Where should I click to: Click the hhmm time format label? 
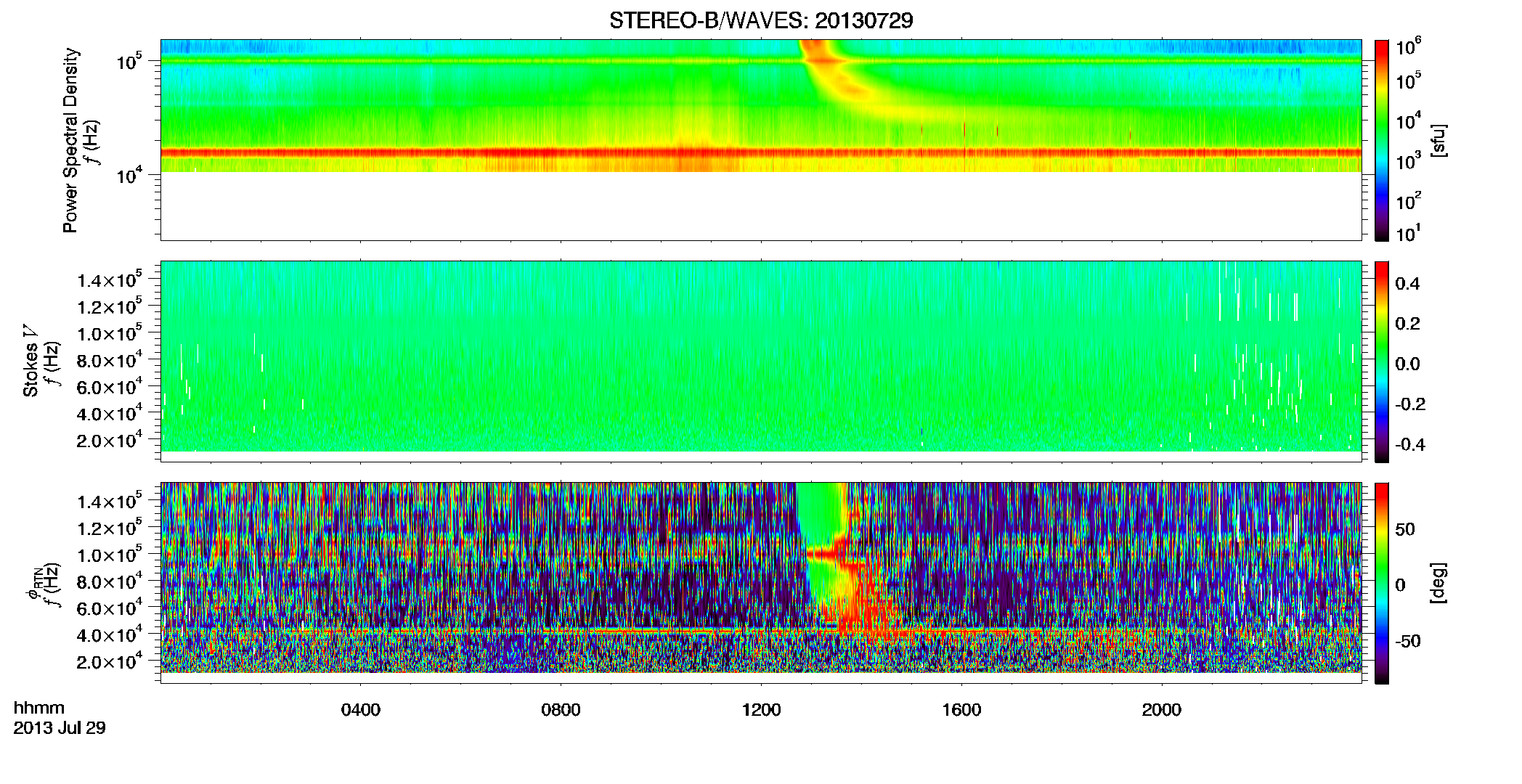click(x=39, y=709)
